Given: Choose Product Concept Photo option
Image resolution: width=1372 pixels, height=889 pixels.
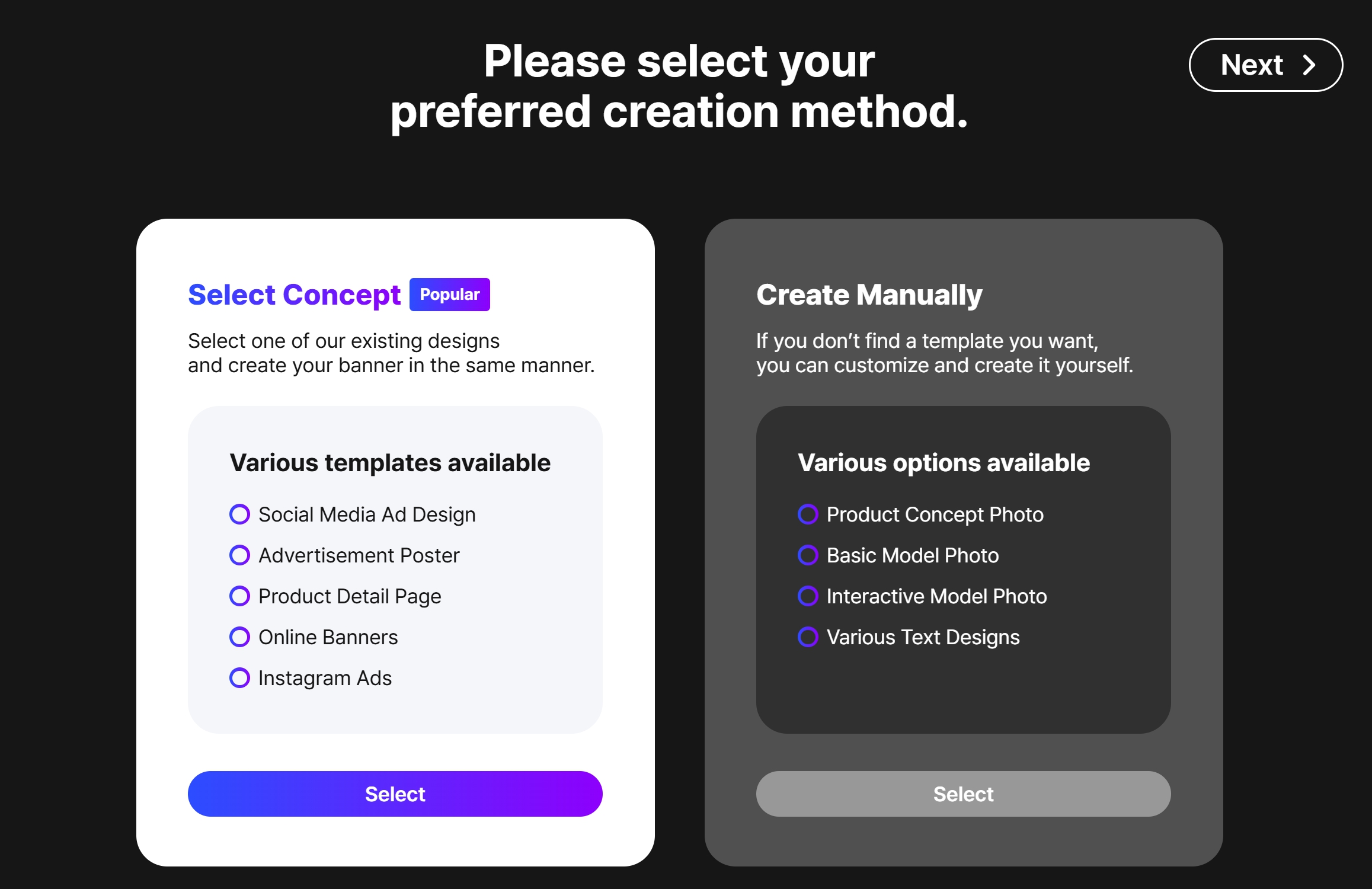Looking at the screenshot, I should (x=808, y=514).
